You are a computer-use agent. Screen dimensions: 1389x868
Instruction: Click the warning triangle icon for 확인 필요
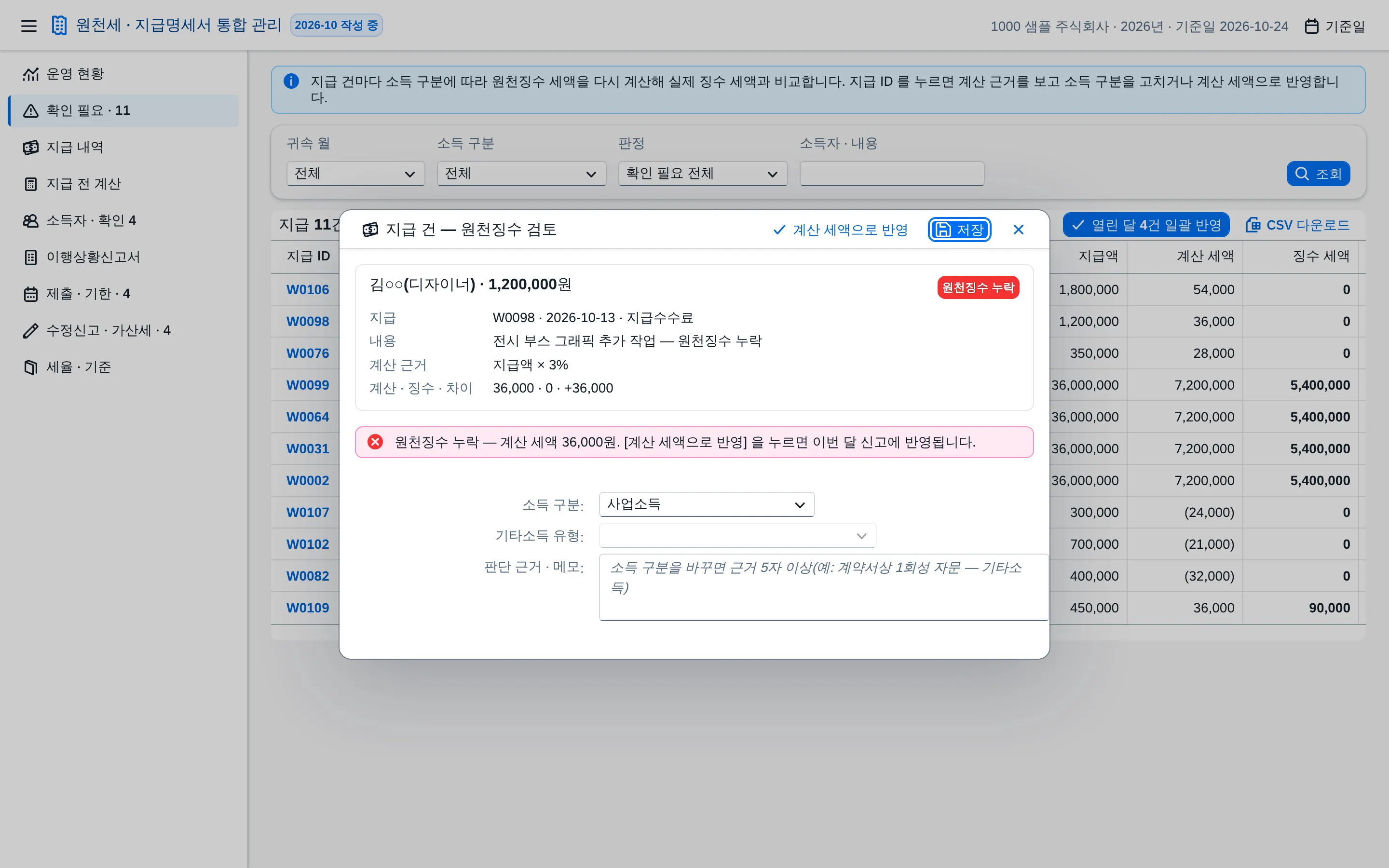[31, 111]
